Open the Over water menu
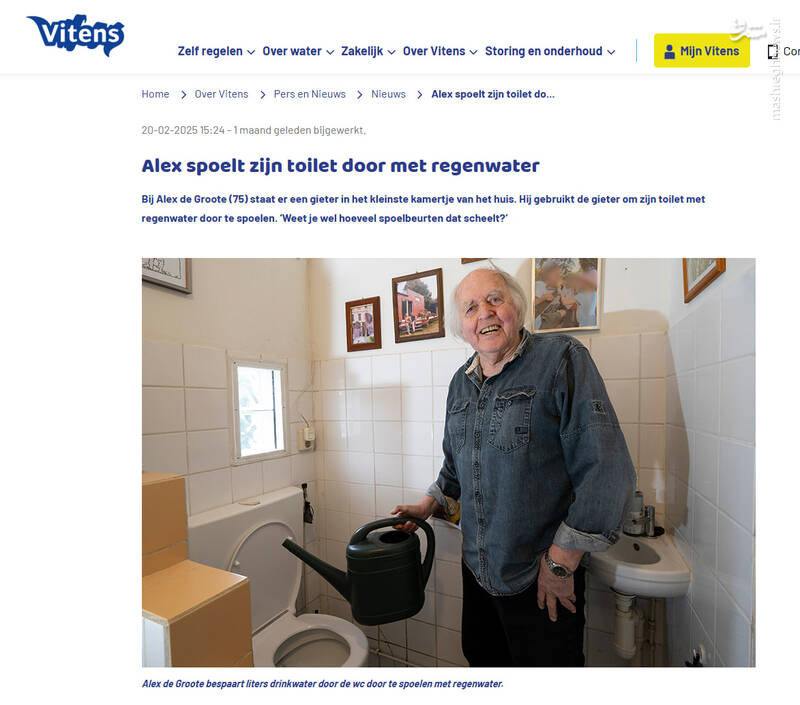 (298, 51)
